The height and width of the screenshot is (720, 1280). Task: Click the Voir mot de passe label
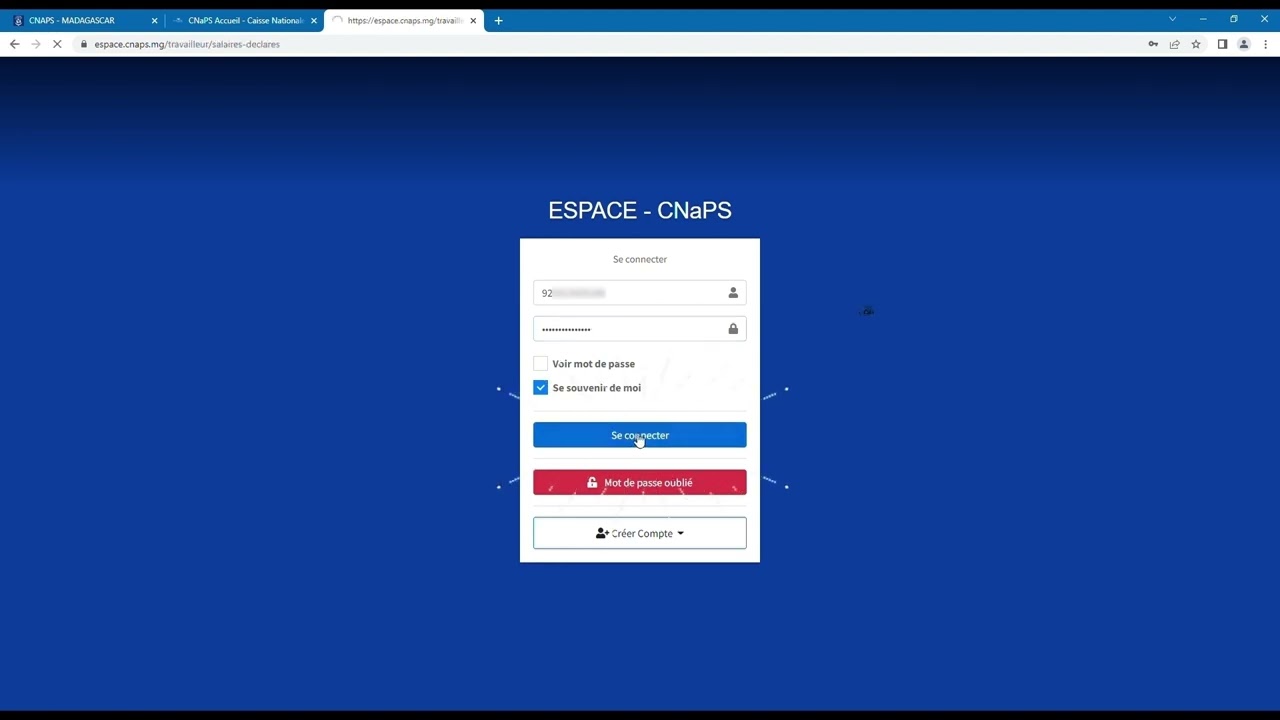click(x=593, y=364)
